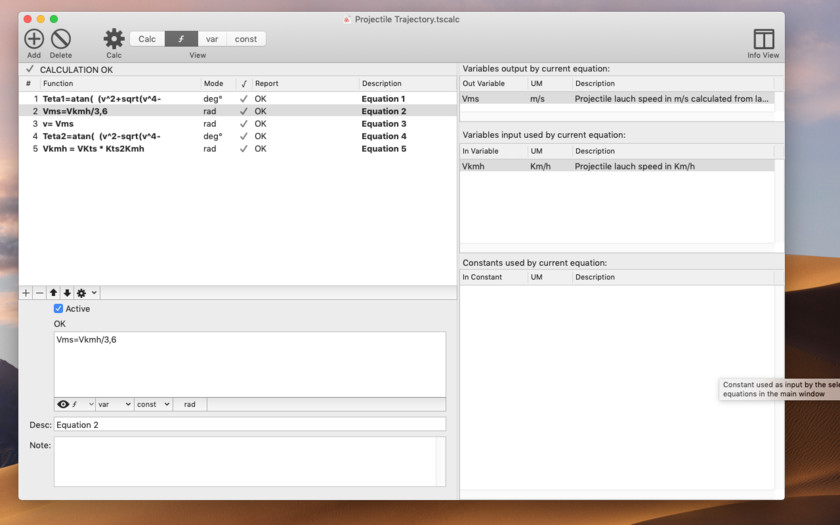Click the check column header in equations list
The image size is (840, 525).
(244, 84)
